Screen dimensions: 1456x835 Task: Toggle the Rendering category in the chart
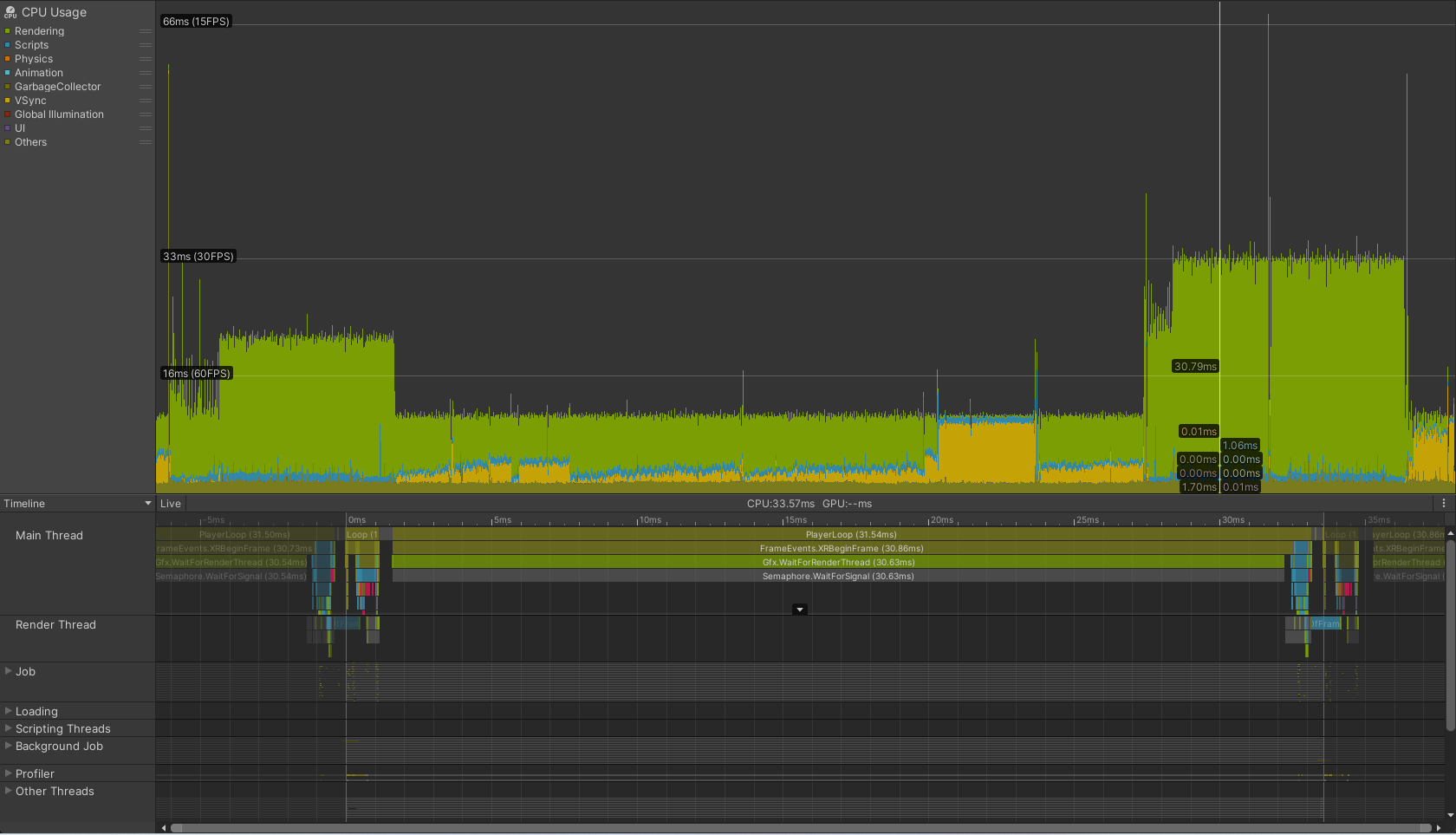tap(8, 31)
